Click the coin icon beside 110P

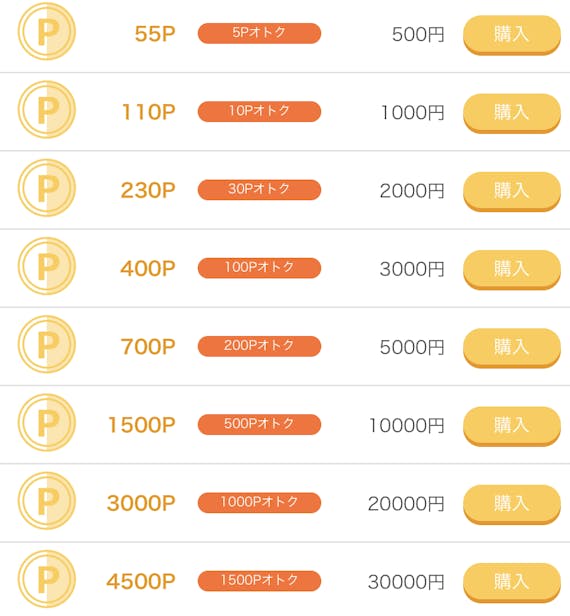tap(47, 110)
